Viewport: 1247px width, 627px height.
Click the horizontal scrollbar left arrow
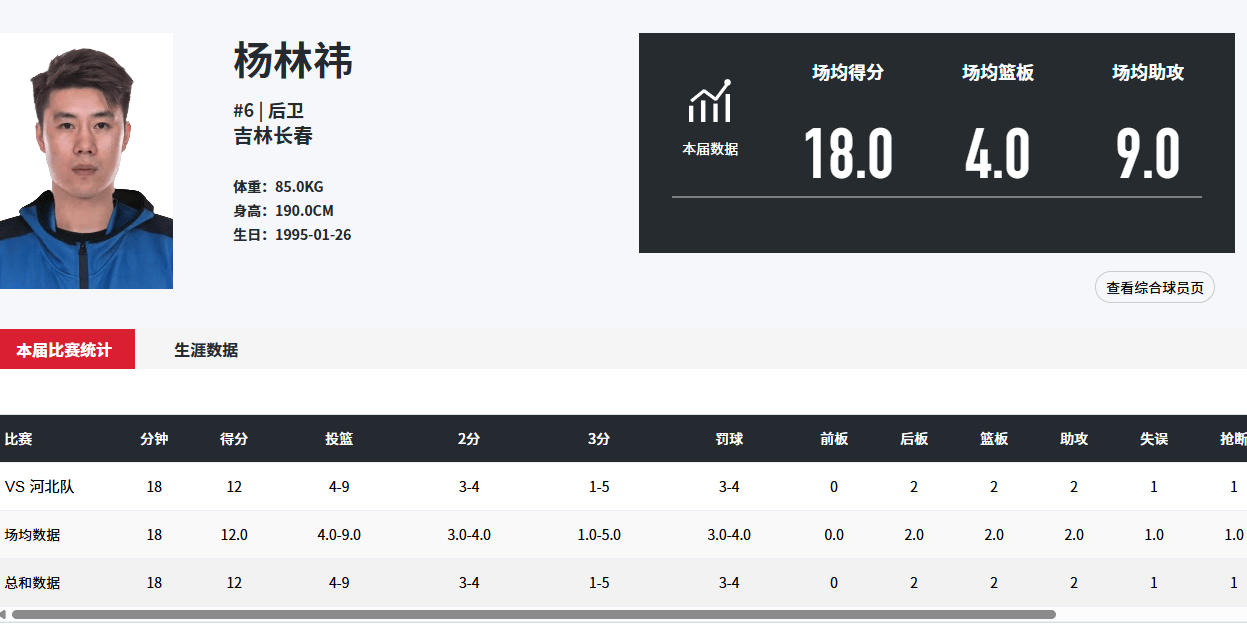4,615
